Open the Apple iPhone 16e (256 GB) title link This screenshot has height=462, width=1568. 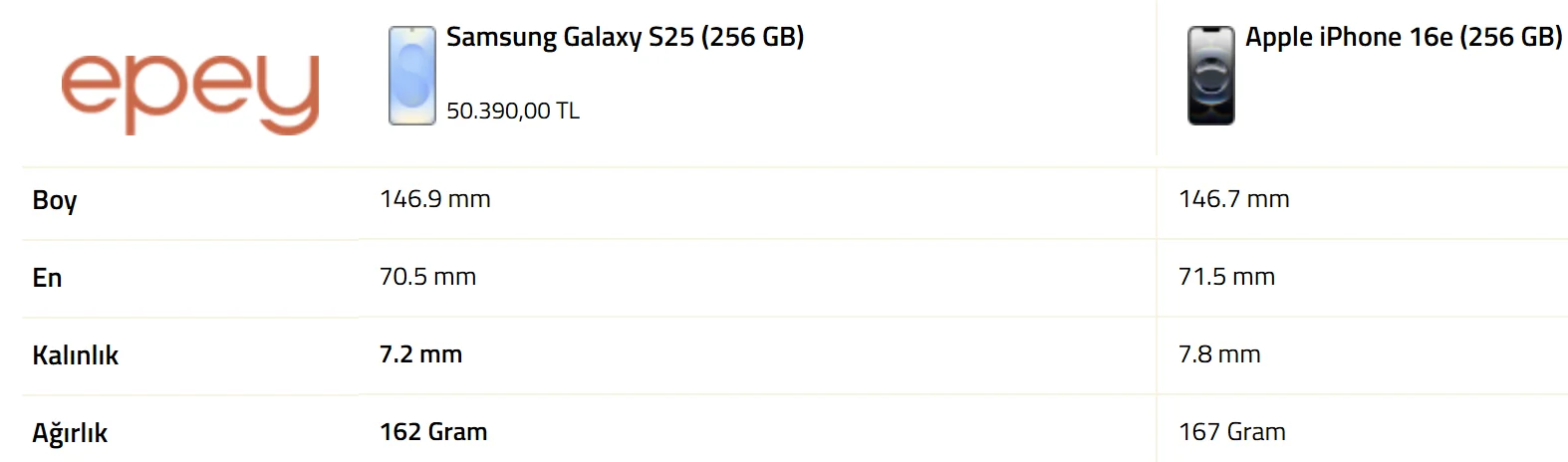click(x=1403, y=38)
